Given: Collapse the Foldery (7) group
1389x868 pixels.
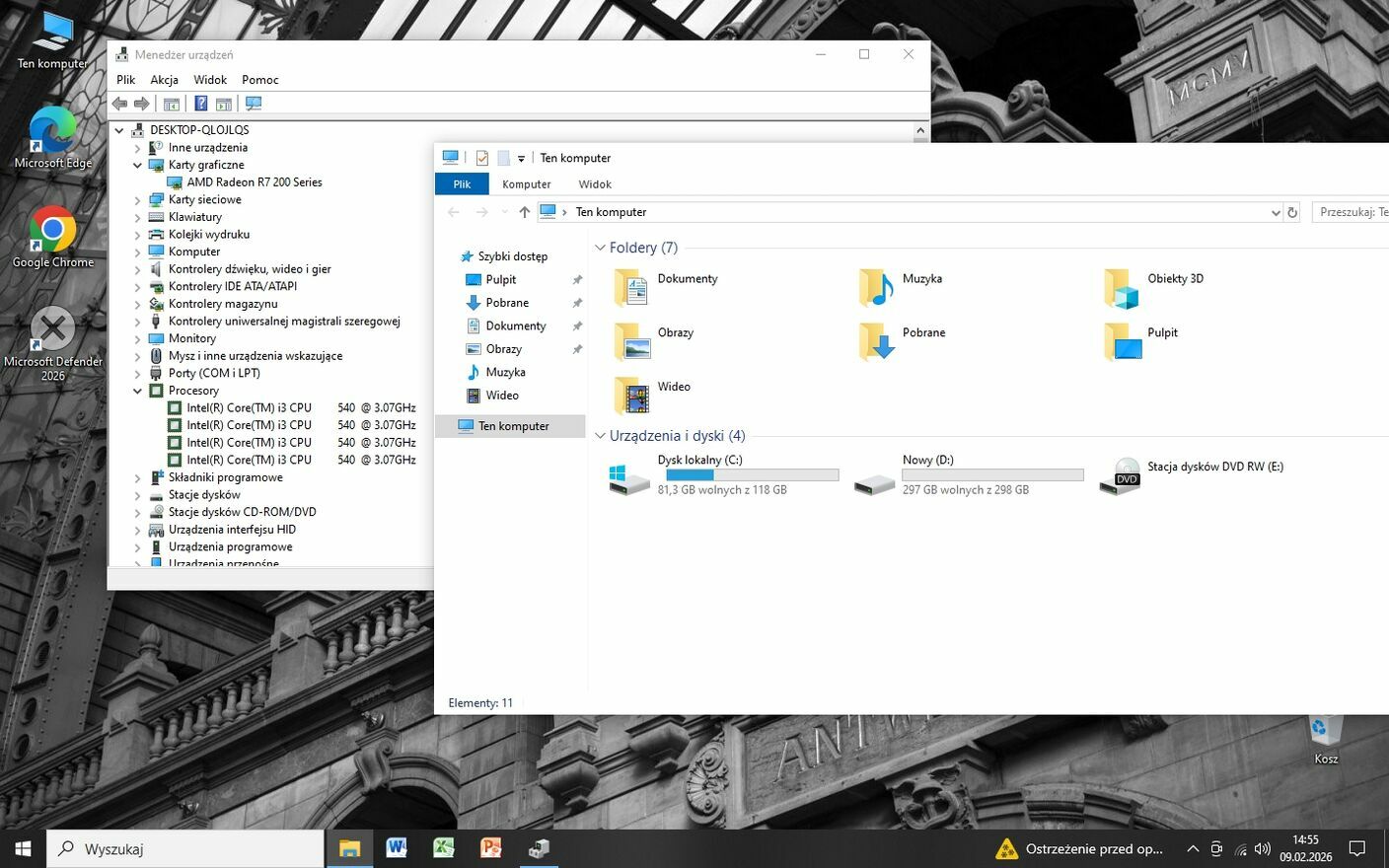Looking at the screenshot, I should tap(600, 248).
